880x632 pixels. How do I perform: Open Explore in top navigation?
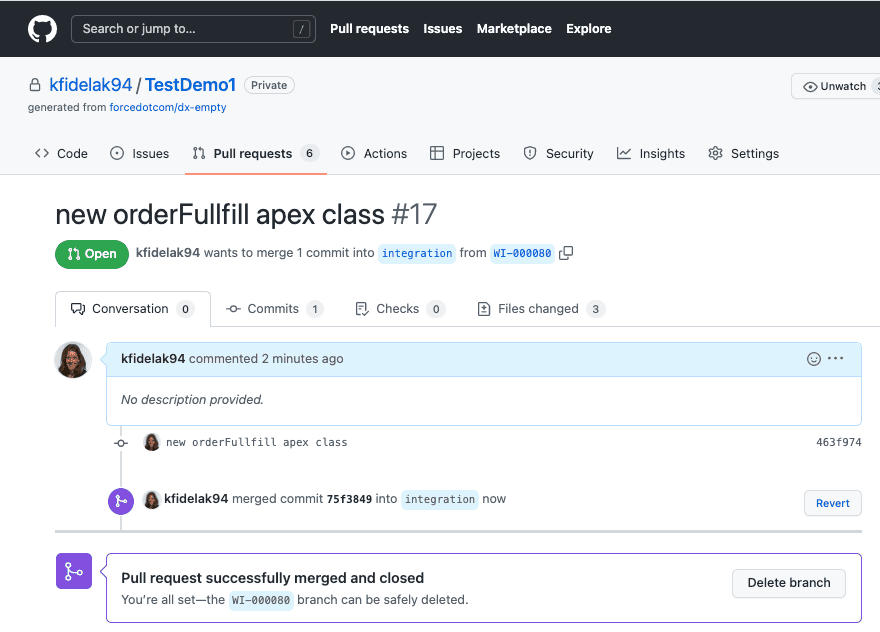pos(588,29)
